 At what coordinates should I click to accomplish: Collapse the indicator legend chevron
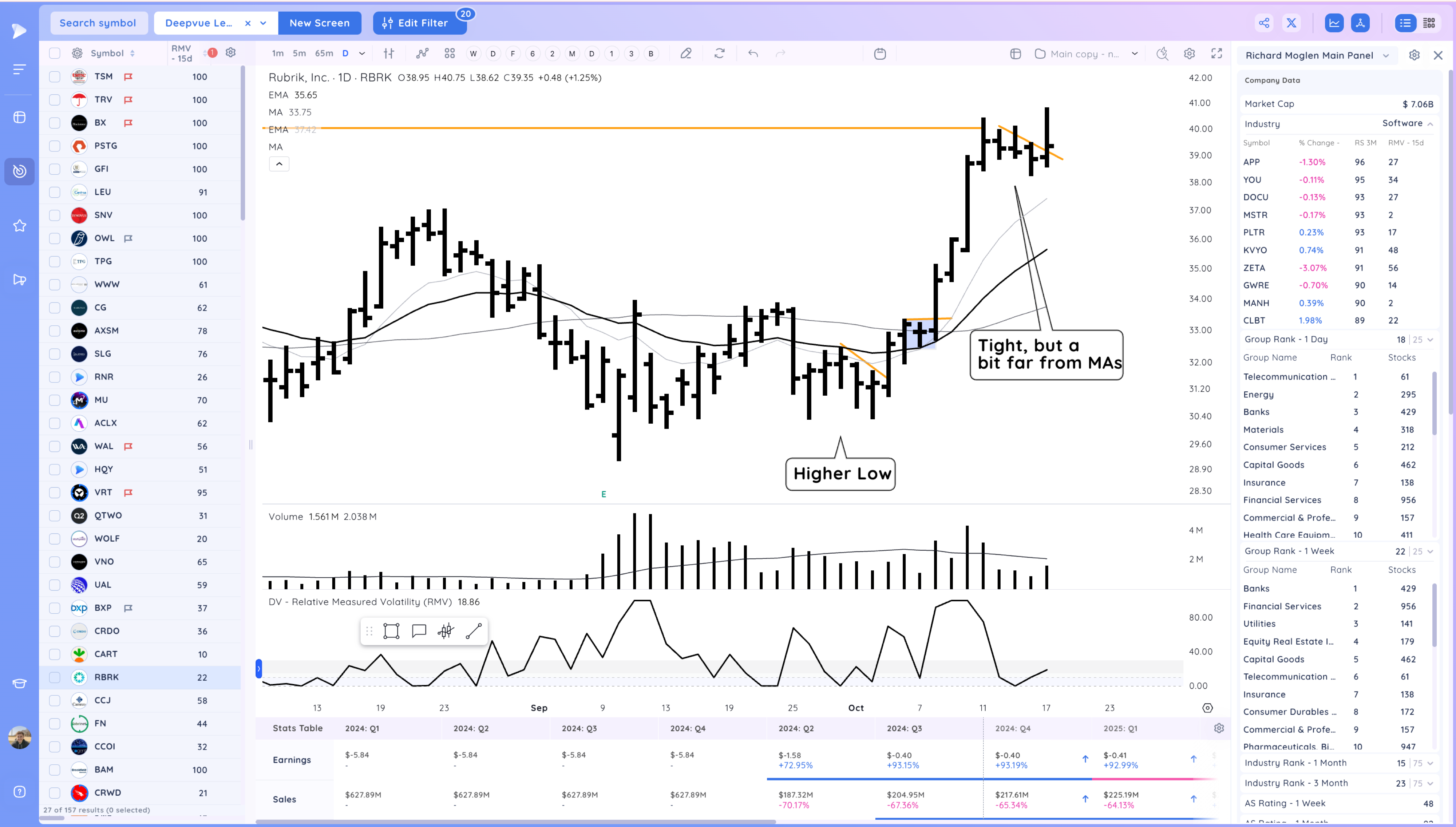pos(279,164)
